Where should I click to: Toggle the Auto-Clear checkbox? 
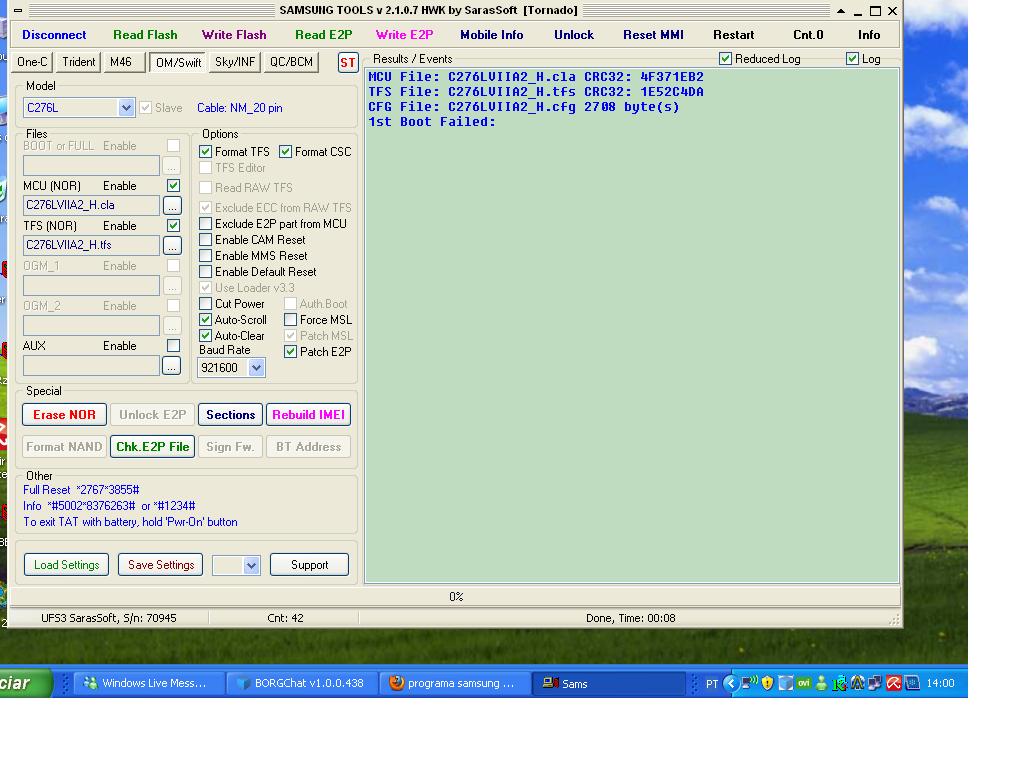(x=206, y=336)
